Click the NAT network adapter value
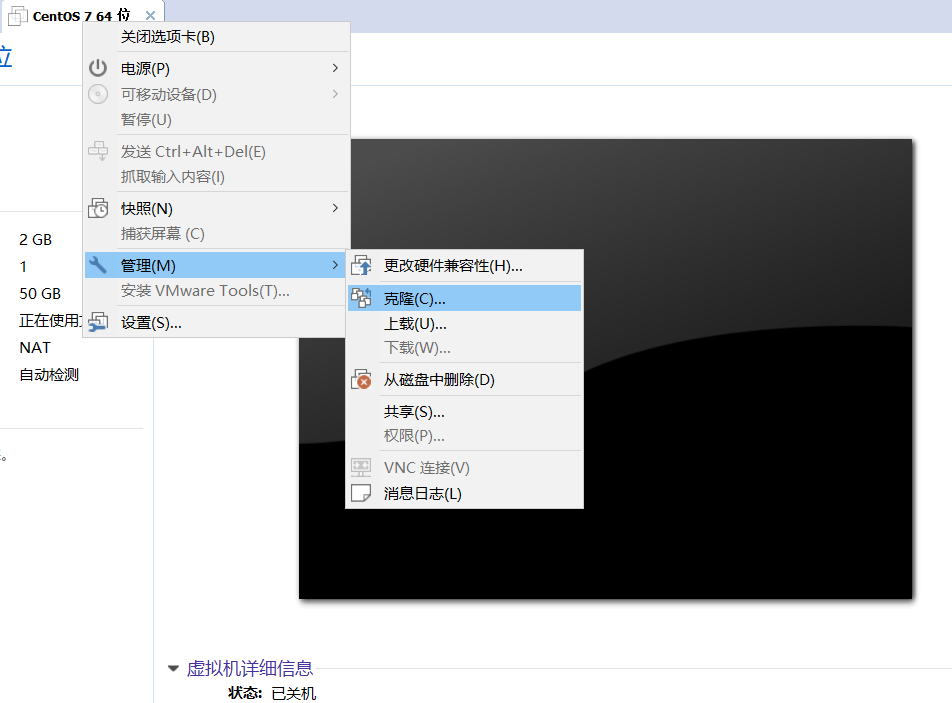 coord(35,348)
